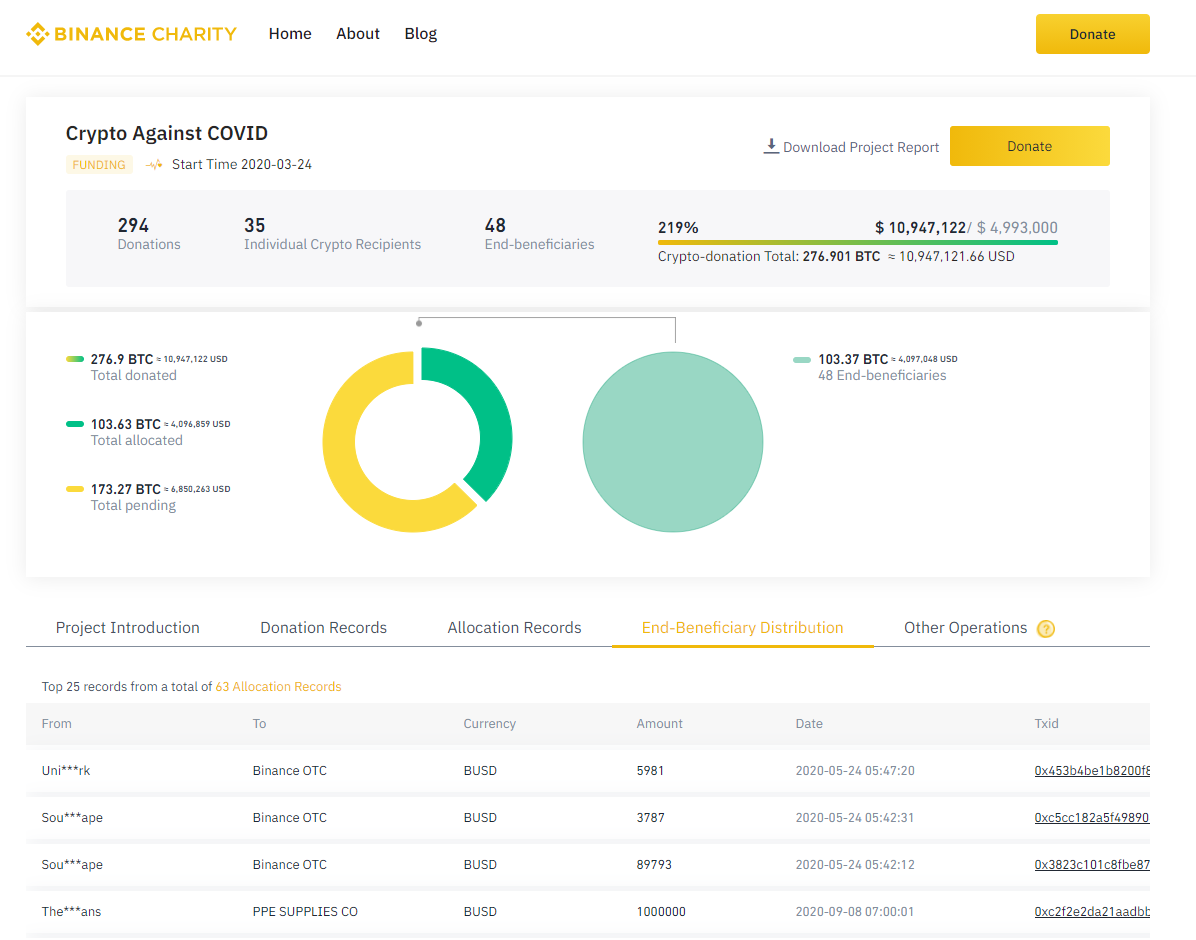Click the question mark icon next to Other Operations
1196x940 pixels.
(x=1046, y=629)
